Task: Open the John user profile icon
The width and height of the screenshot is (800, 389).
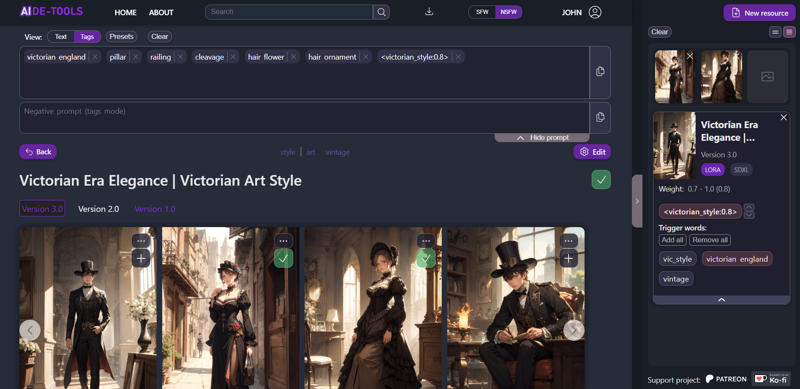Action: pyautogui.click(x=595, y=12)
